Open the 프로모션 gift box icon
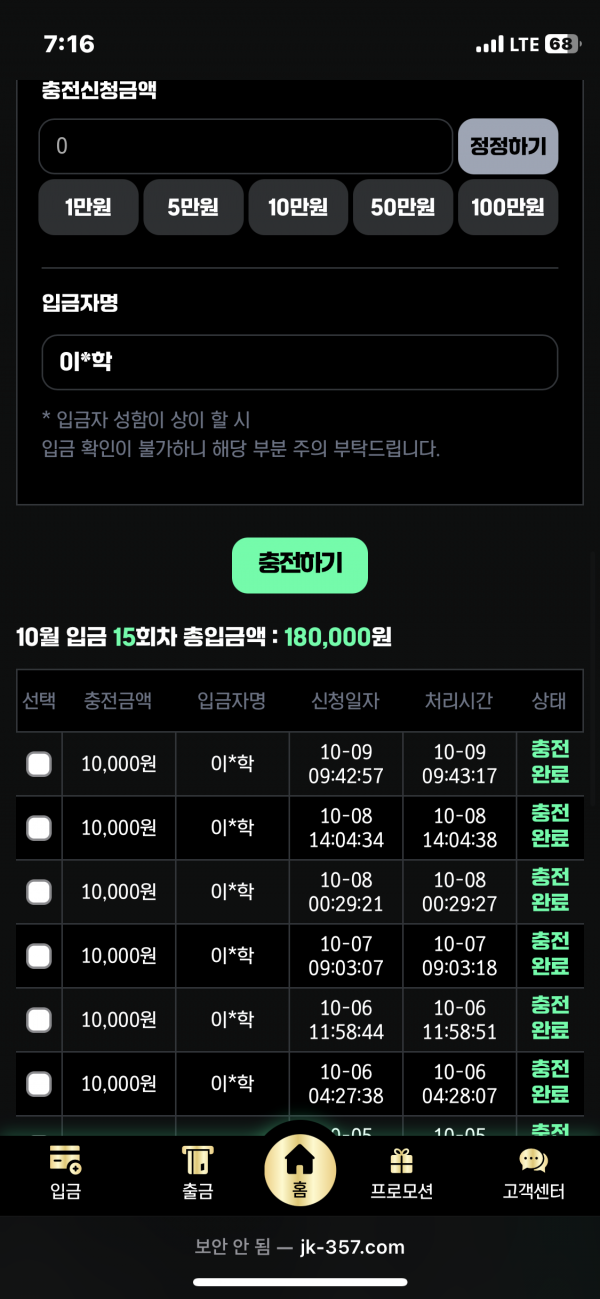Screen dimensions: 600x1299 click(x=401, y=1161)
